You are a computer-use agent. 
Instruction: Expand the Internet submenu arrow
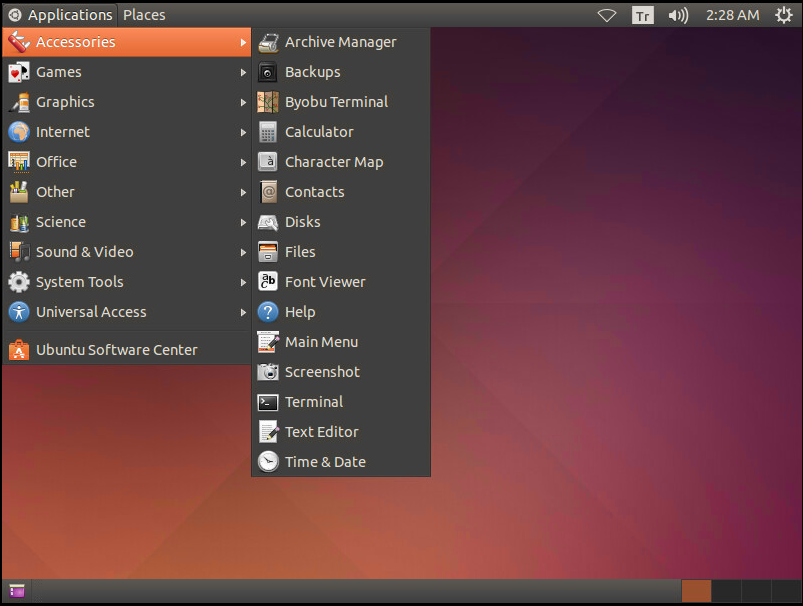tap(243, 133)
